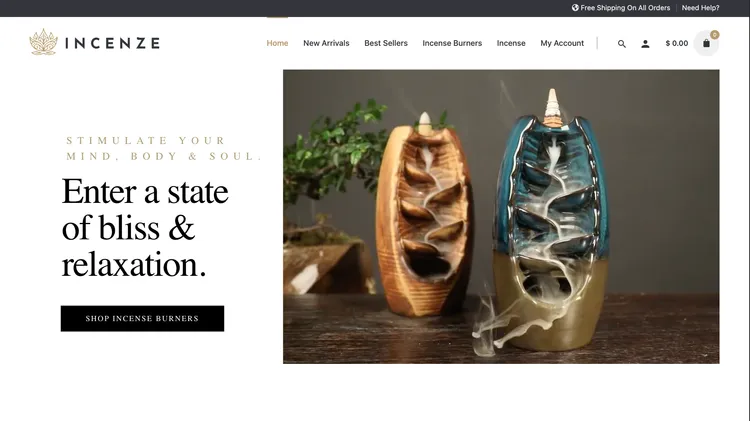Open My Account from navigation

tap(562, 43)
